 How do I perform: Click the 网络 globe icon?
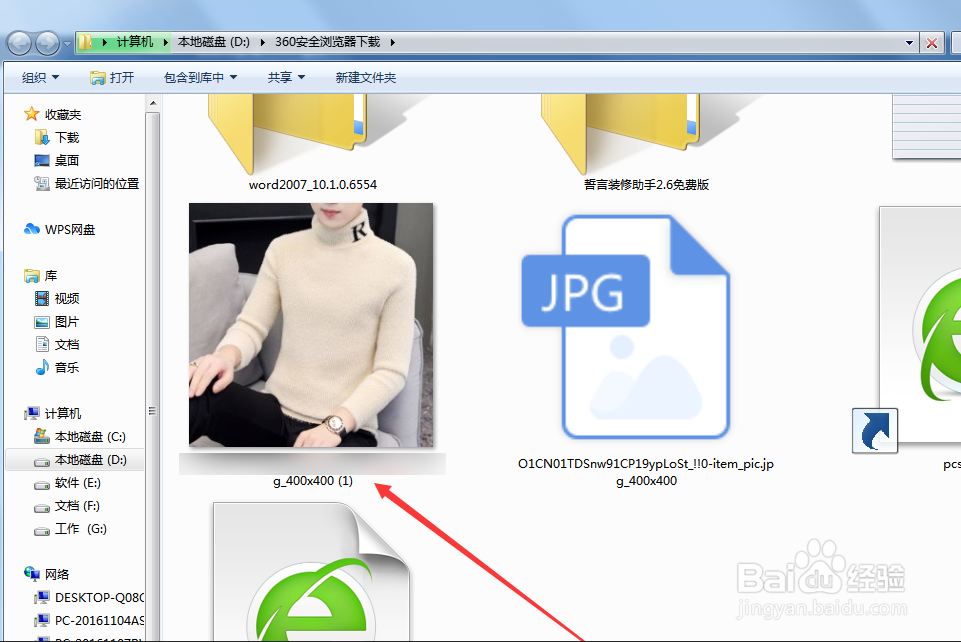tap(32, 574)
